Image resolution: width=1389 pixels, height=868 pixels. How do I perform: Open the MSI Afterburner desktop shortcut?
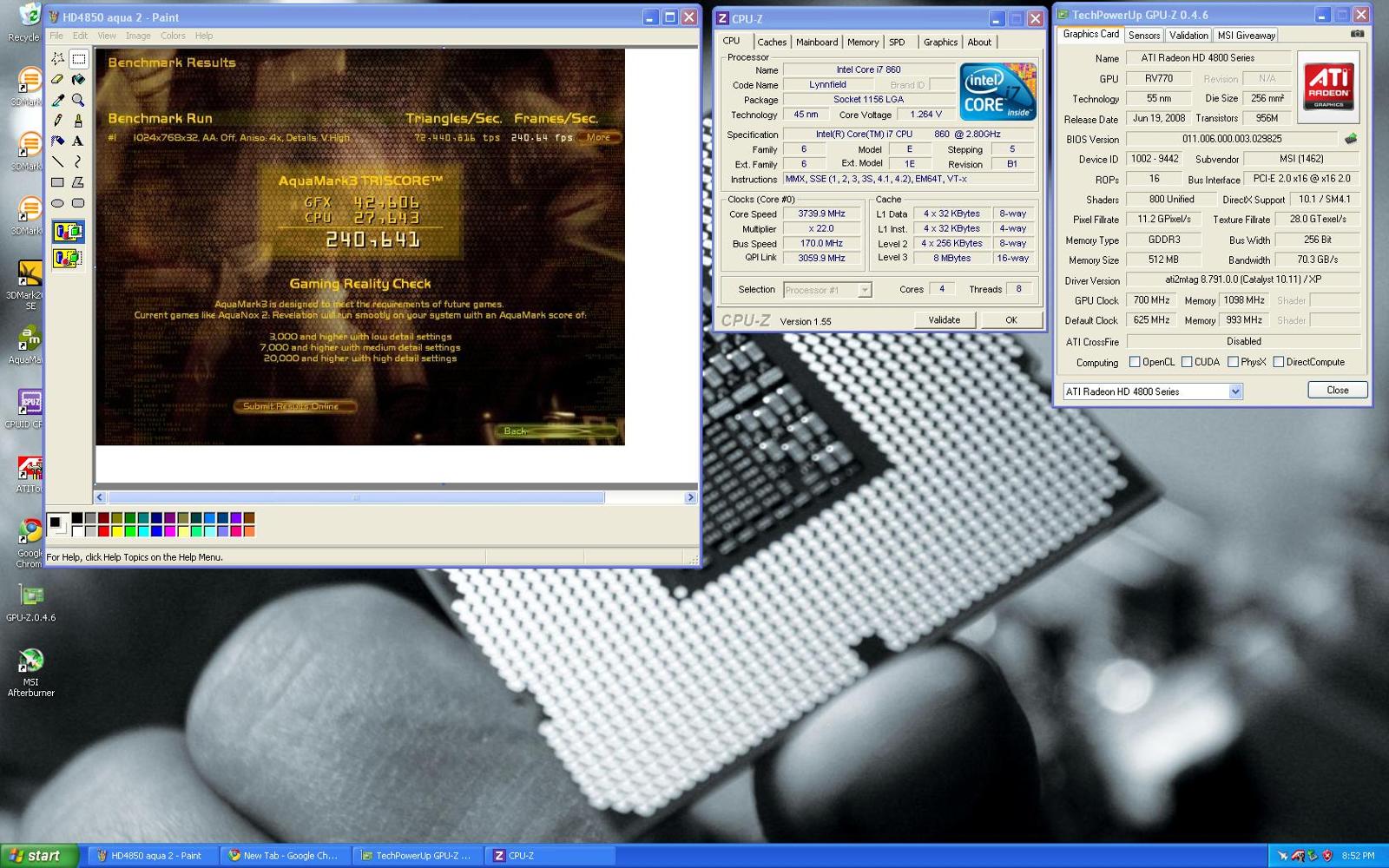(x=31, y=673)
